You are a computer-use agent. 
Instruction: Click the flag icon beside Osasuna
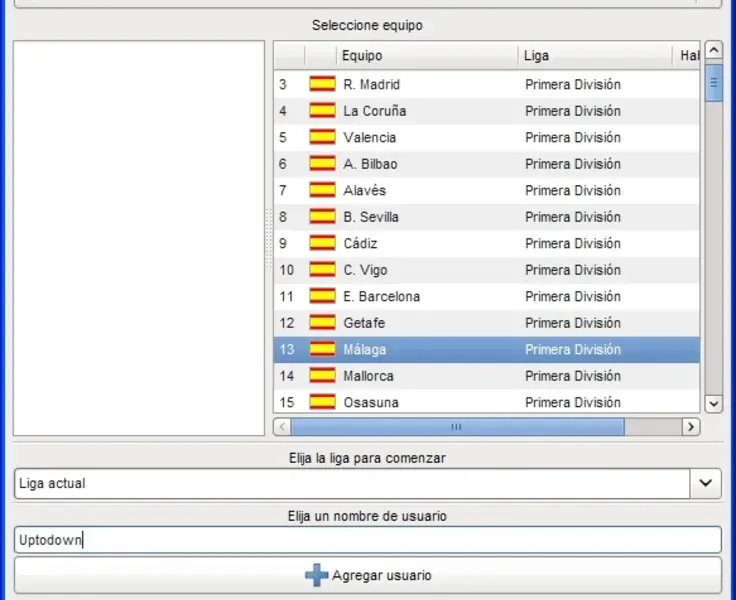tap(322, 402)
